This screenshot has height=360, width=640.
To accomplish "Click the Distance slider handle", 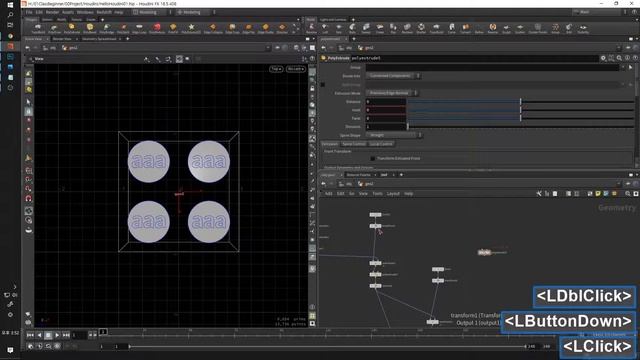I will [x=520, y=101].
